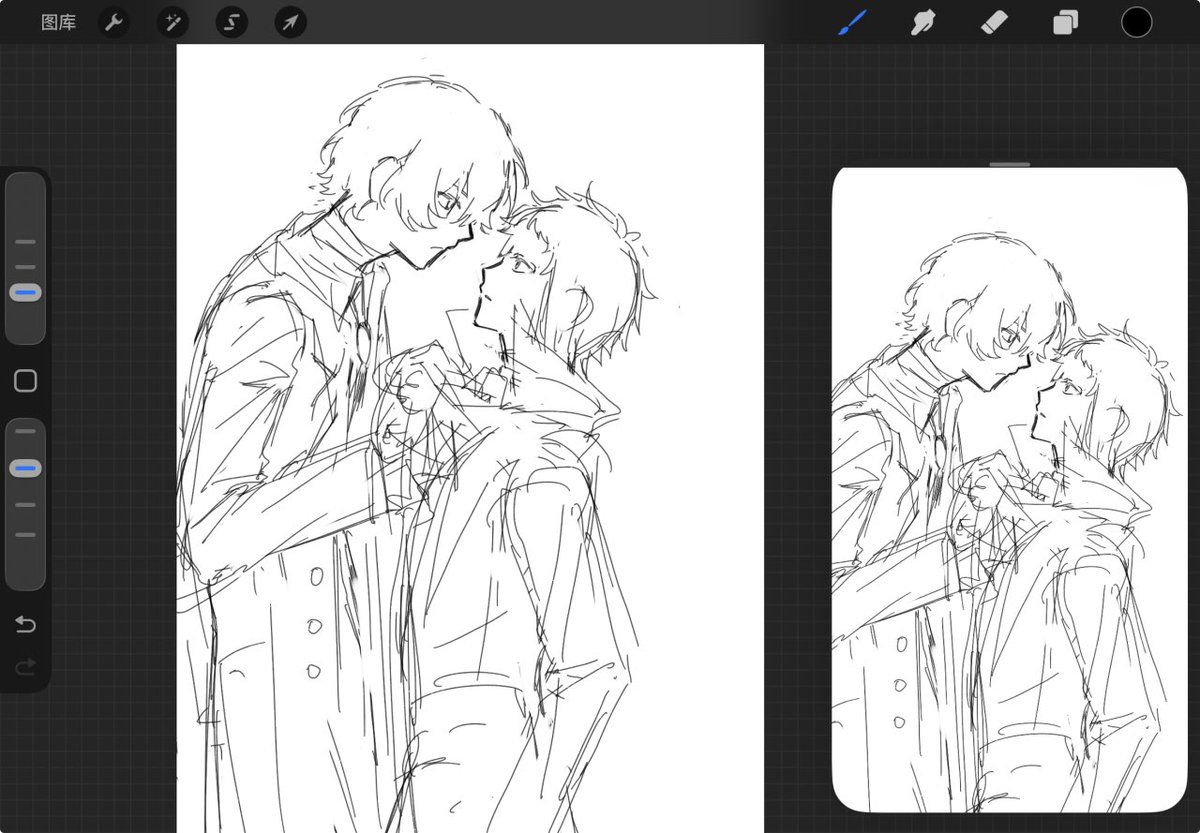Click the reference sketch preview window
1200x833 pixels.
point(1009,490)
